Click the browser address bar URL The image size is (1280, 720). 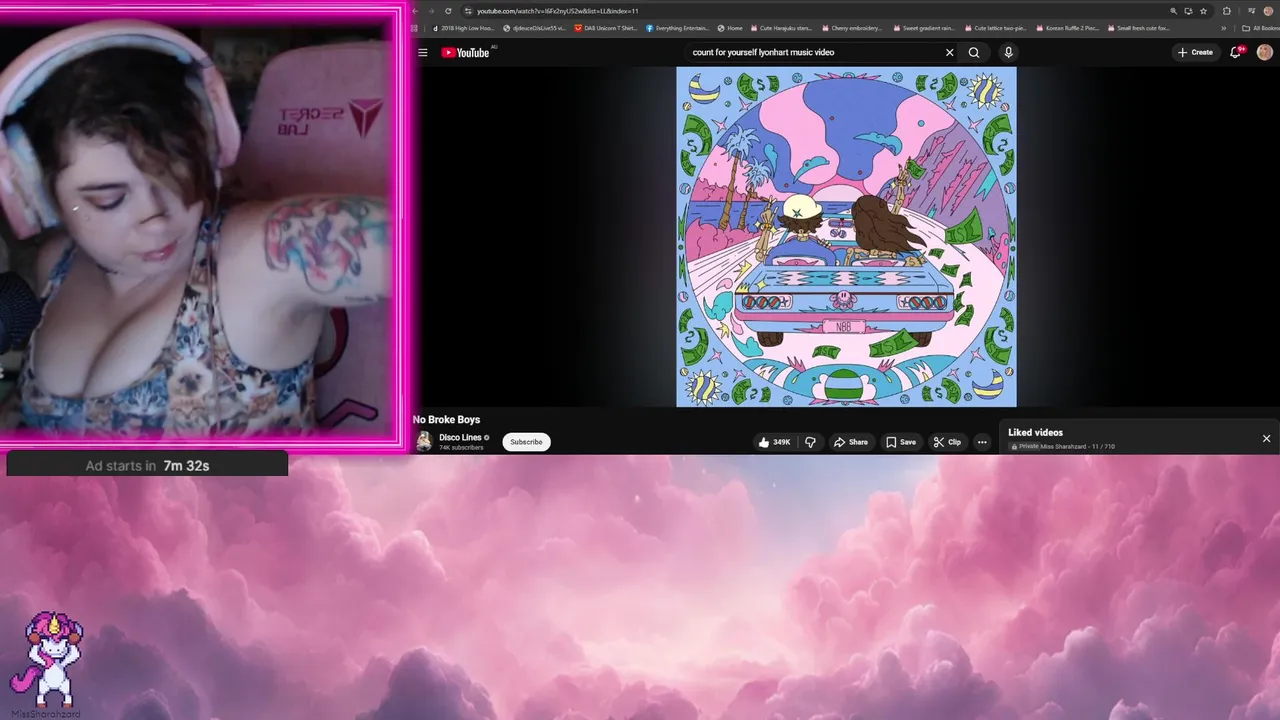coord(558,11)
